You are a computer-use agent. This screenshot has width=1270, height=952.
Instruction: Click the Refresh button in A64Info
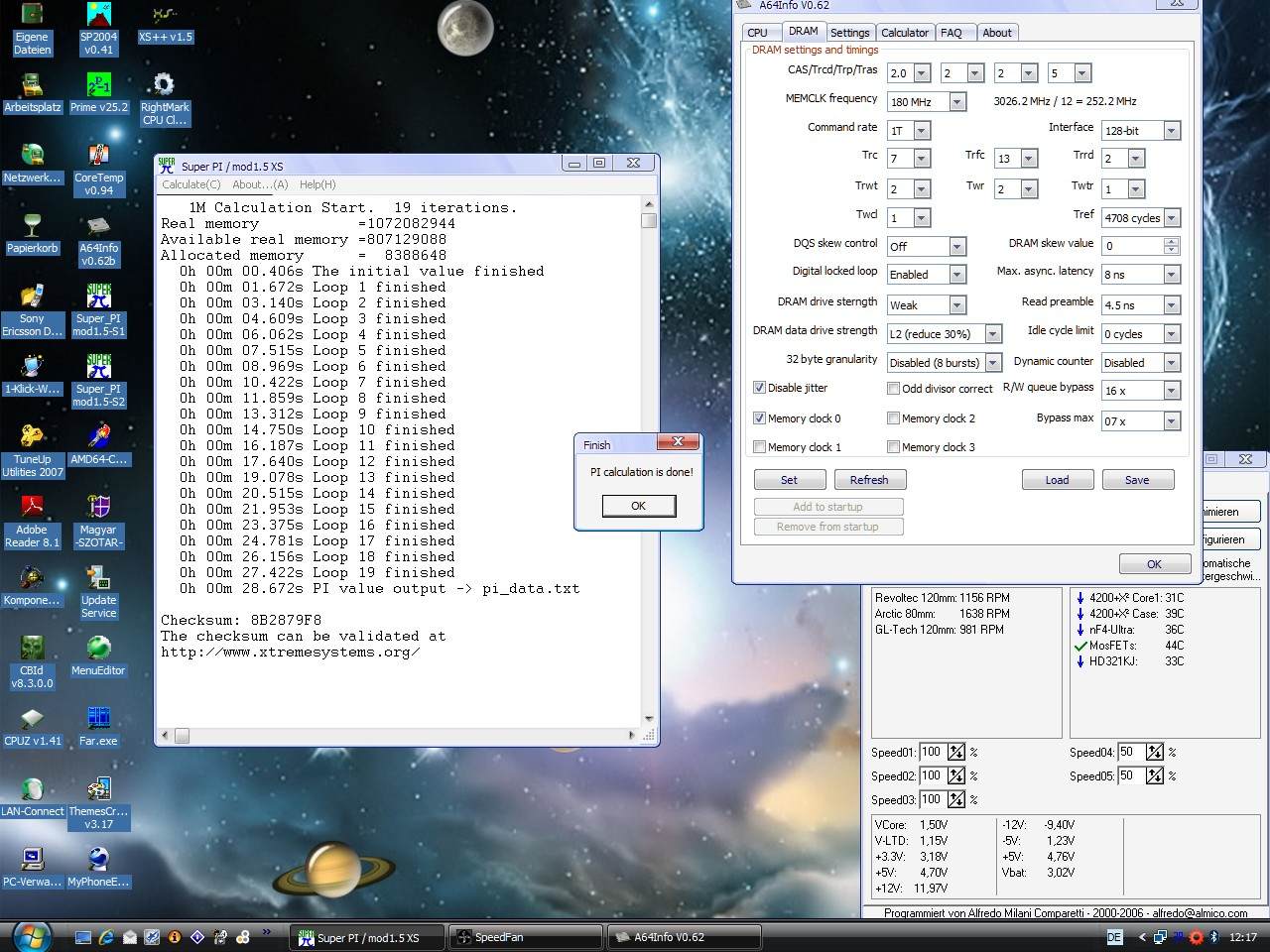pos(869,480)
